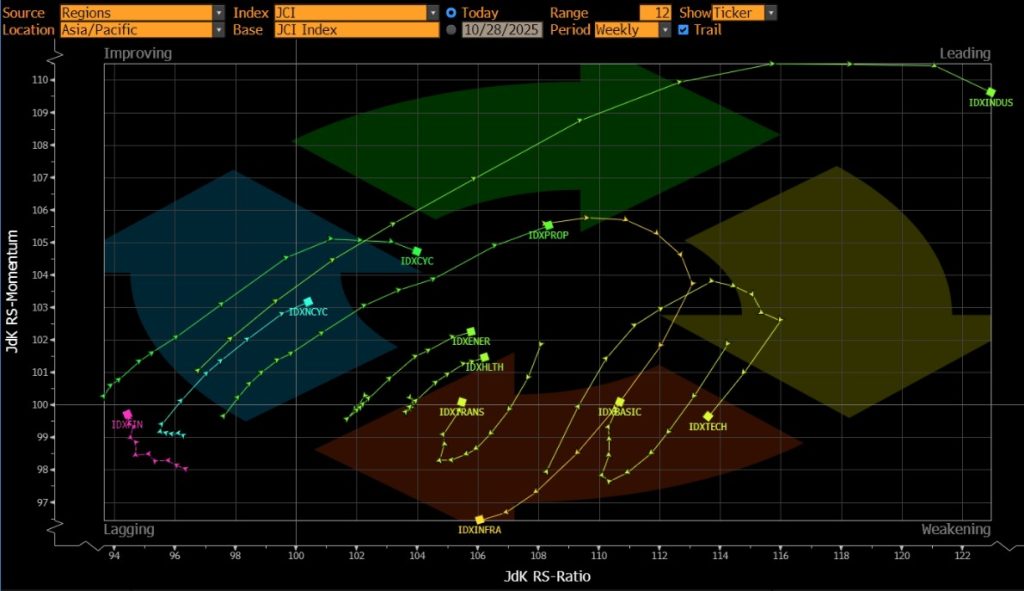Click the IDXHLTH ticker label
Viewport: 1024px width, 591px height.
(x=484, y=367)
